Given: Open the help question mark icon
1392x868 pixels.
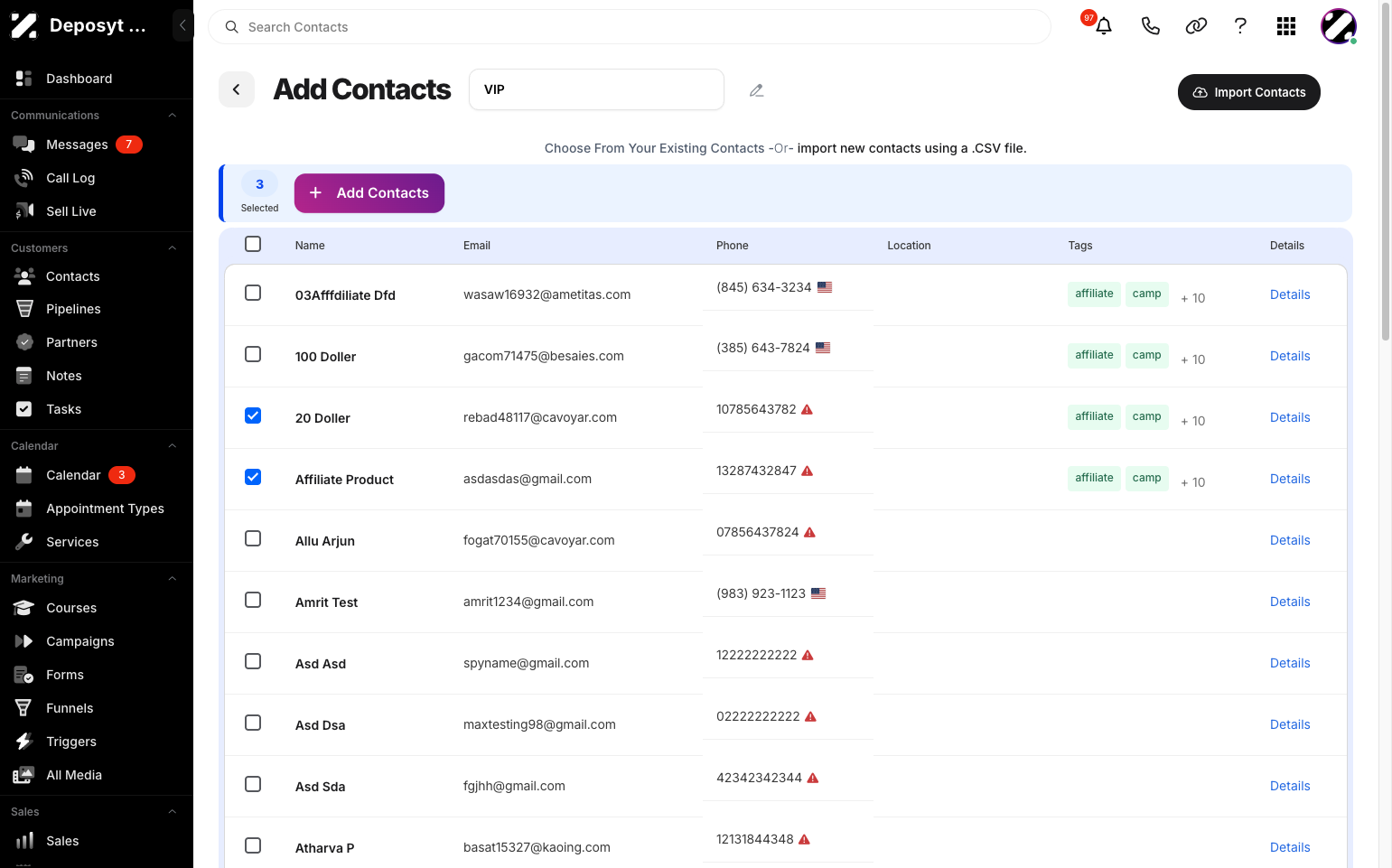Looking at the screenshot, I should click(1240, 26).
